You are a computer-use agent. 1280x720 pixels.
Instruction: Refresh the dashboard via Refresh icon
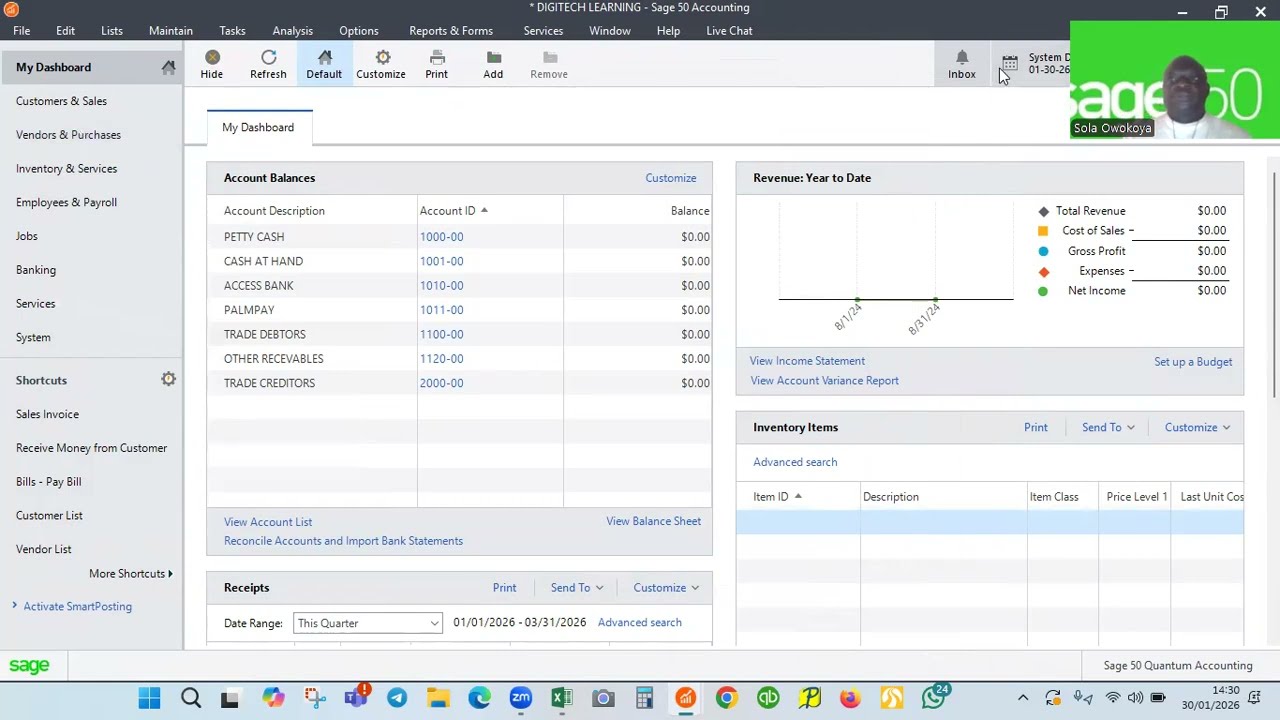click(268, 58)
